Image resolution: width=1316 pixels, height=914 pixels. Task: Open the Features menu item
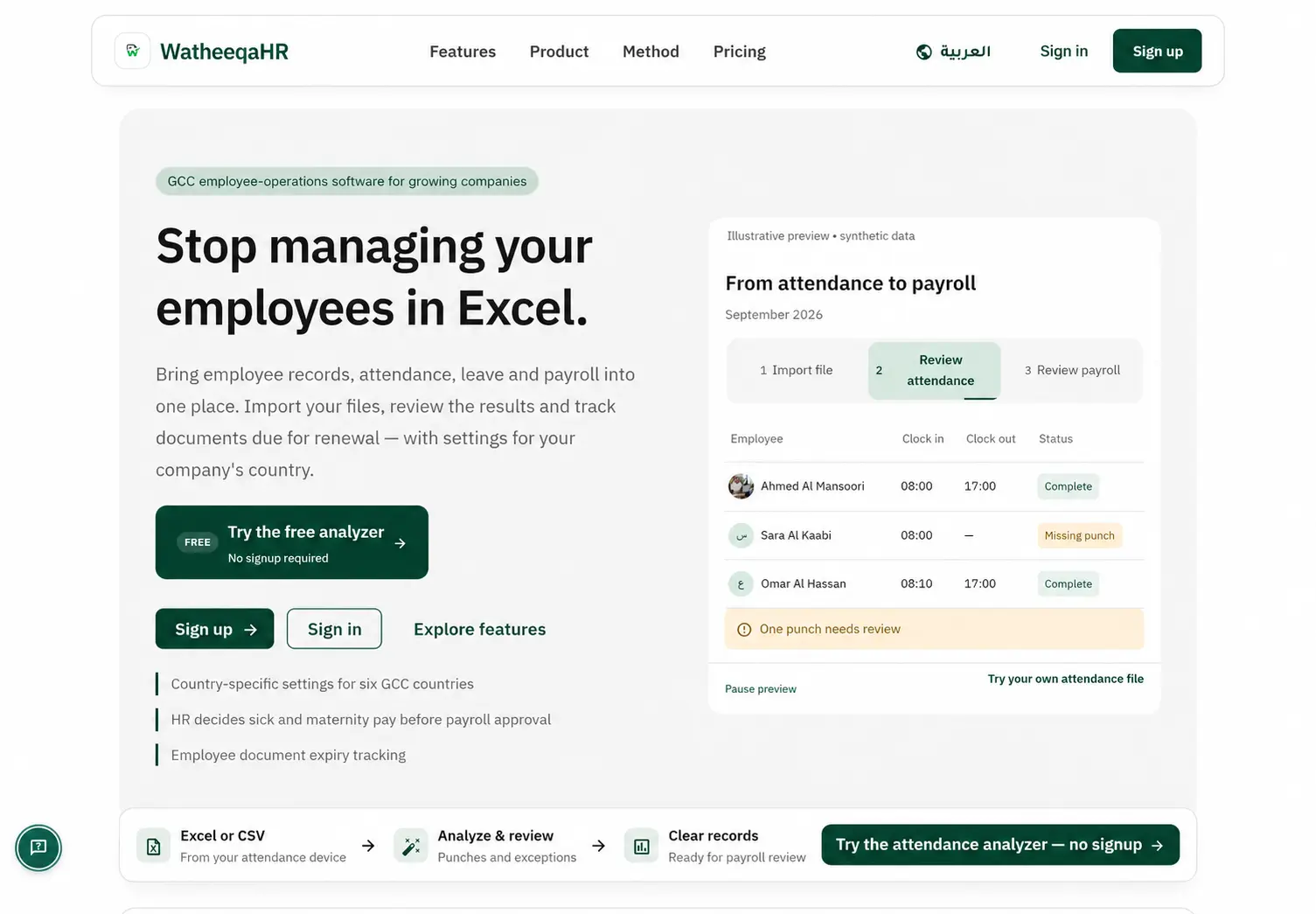pos(463,52)
